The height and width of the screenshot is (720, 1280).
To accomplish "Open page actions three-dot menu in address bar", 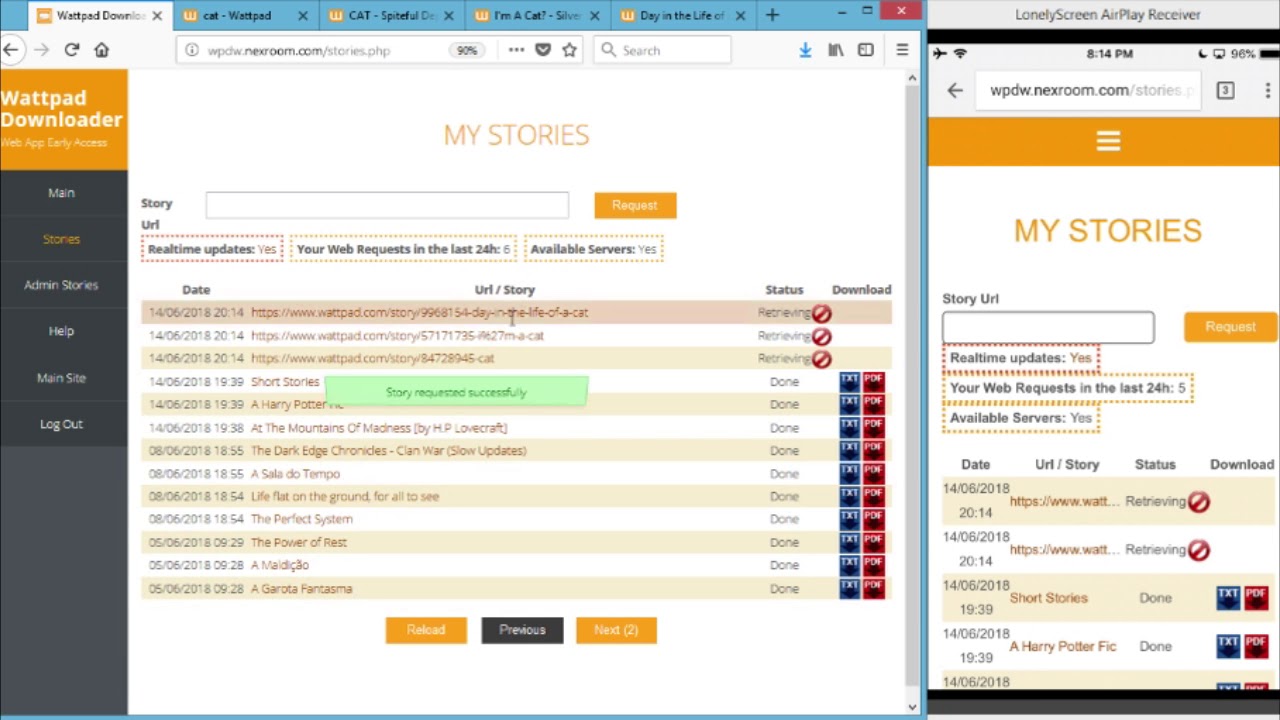I will click(516, 50).
